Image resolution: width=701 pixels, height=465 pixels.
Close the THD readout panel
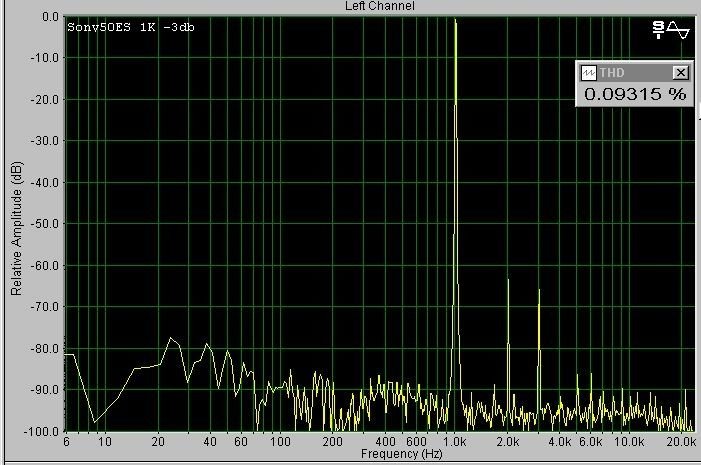tap(680, 72)
